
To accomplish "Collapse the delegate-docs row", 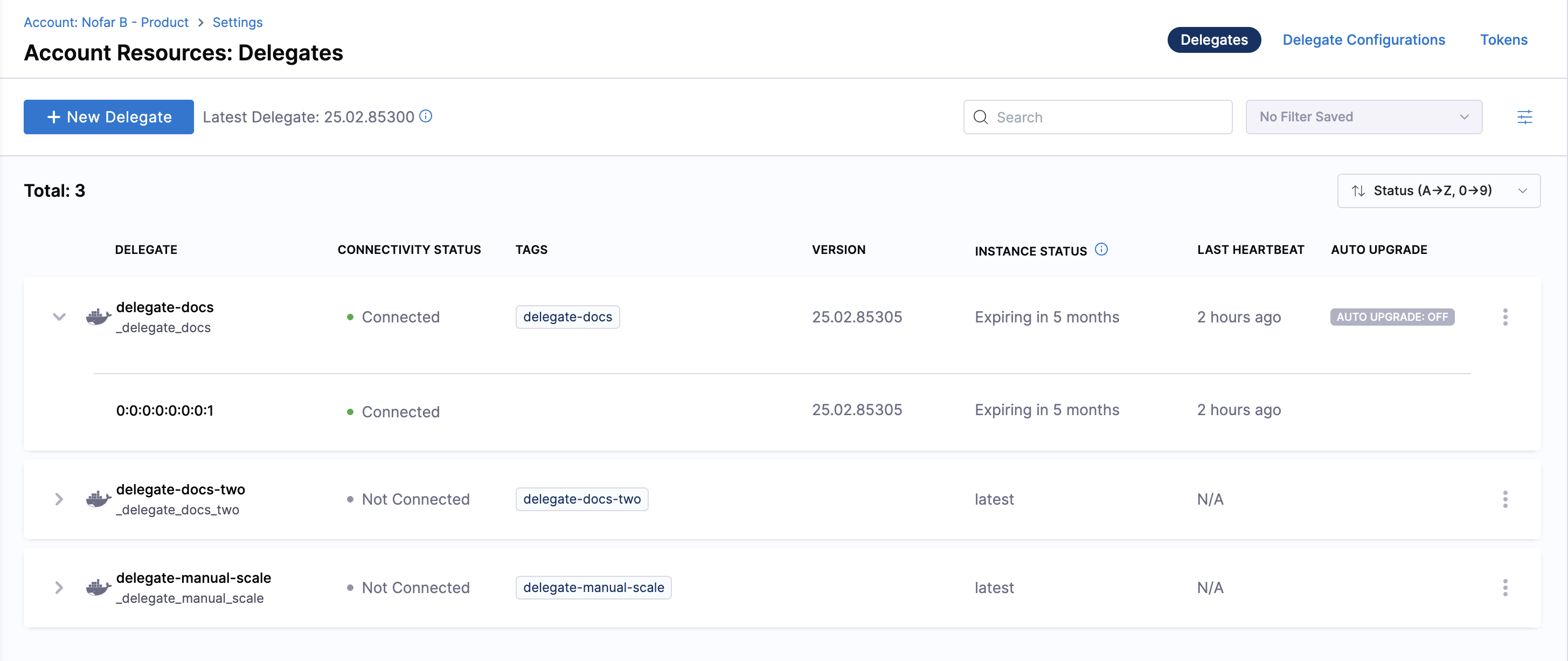I will 59,317.
